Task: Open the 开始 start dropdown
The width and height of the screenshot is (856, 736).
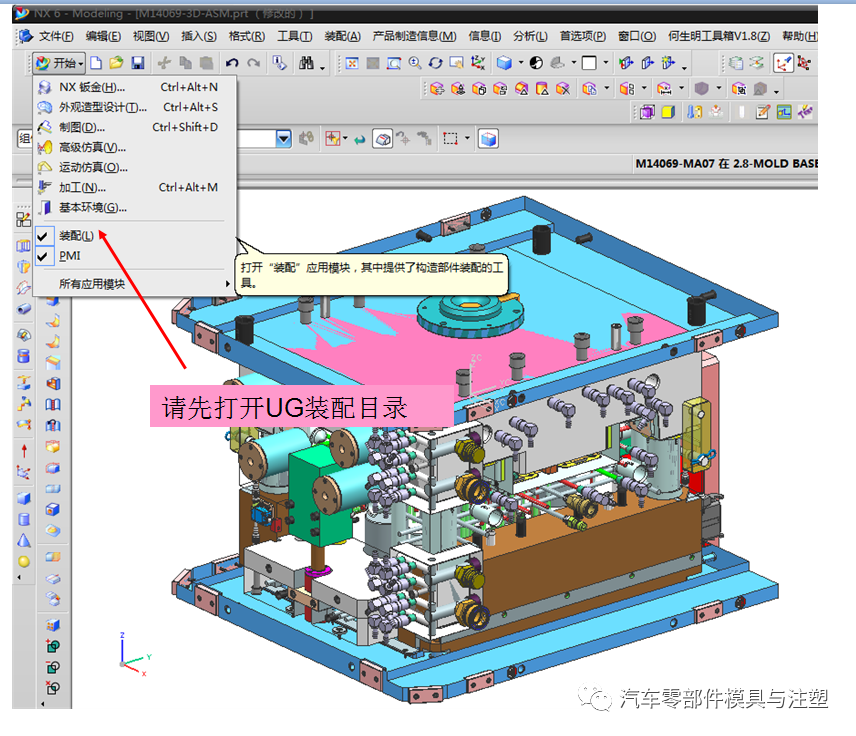Action: click(x=59, y=63)
